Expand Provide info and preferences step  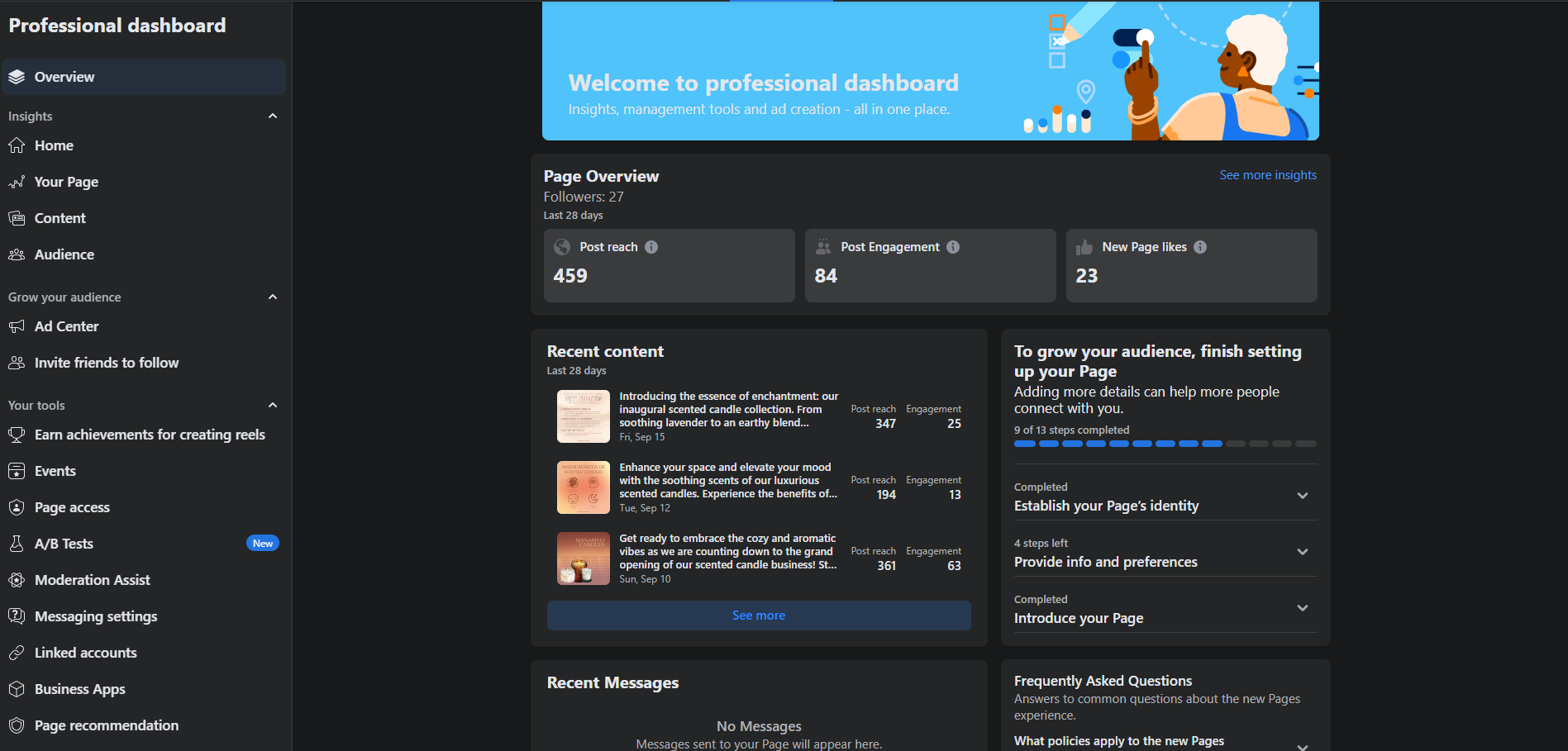click(1303, 552)
